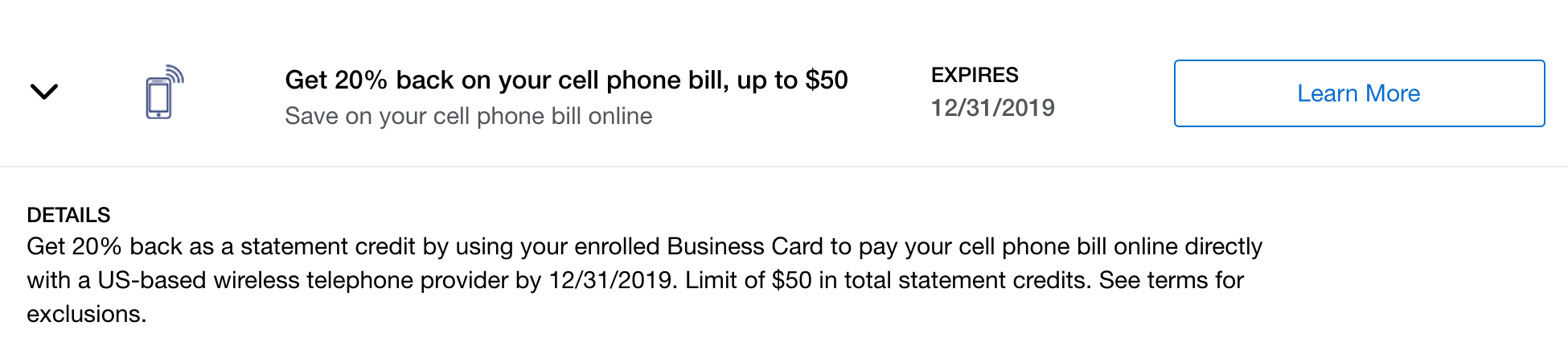Click the 12/31/2019 date inside the details paragraph
1568x359 pixels.
pos(610,280)
